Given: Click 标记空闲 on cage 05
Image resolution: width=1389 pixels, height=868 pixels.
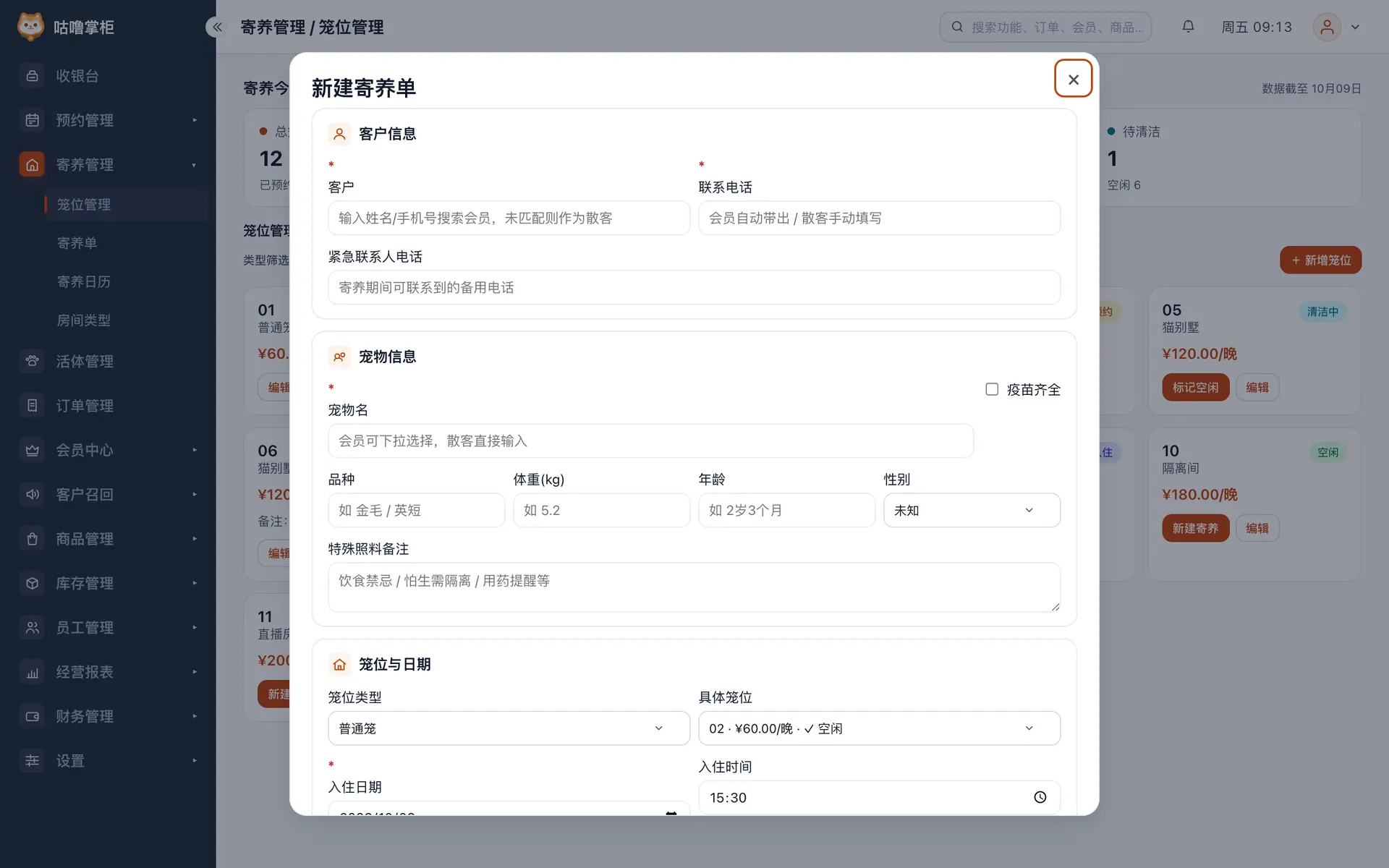Looking at the screenshot, I should pos(1195,388).
